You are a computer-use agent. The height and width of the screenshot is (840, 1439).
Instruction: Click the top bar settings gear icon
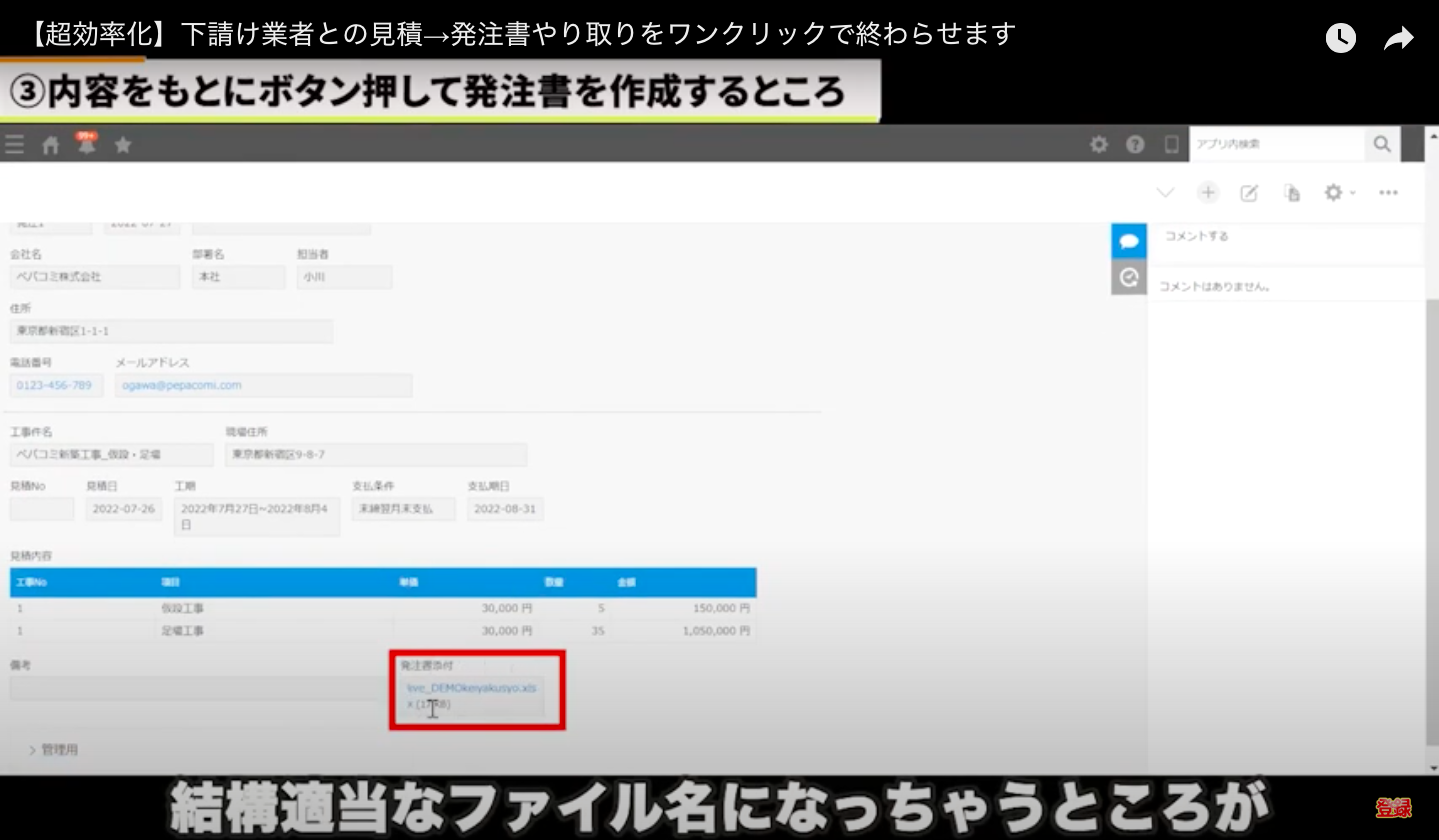[1099, 144]
